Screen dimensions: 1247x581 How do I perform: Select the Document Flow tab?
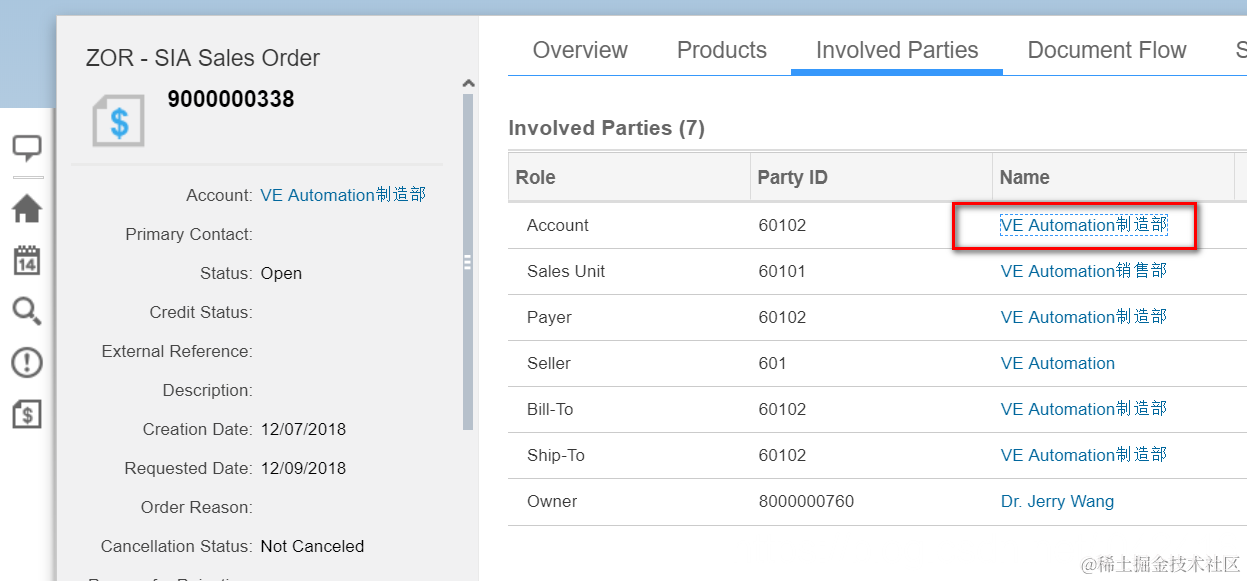[x=1107, y=50]
